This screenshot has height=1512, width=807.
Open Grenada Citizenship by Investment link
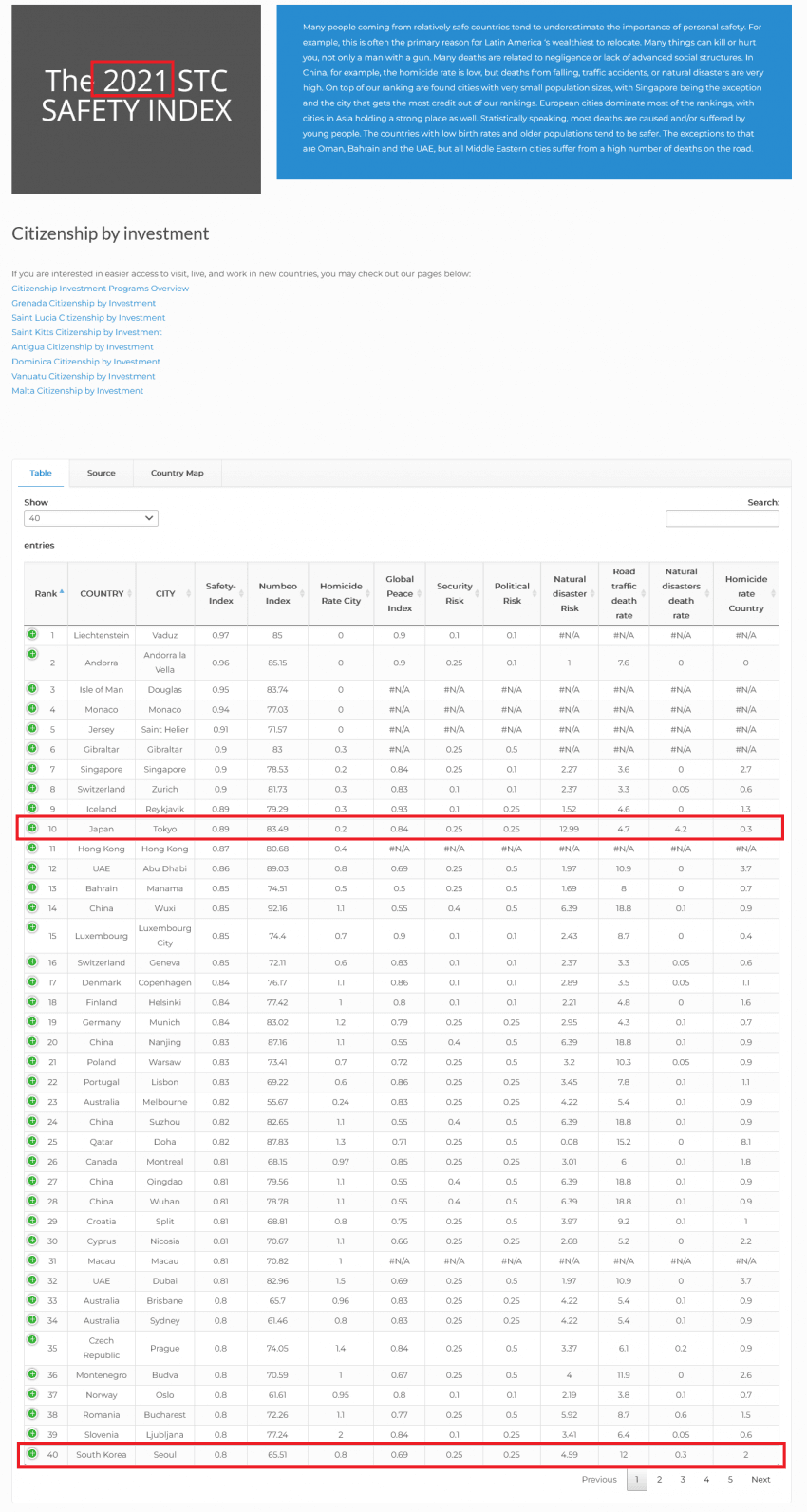click(x=84, y=303)
